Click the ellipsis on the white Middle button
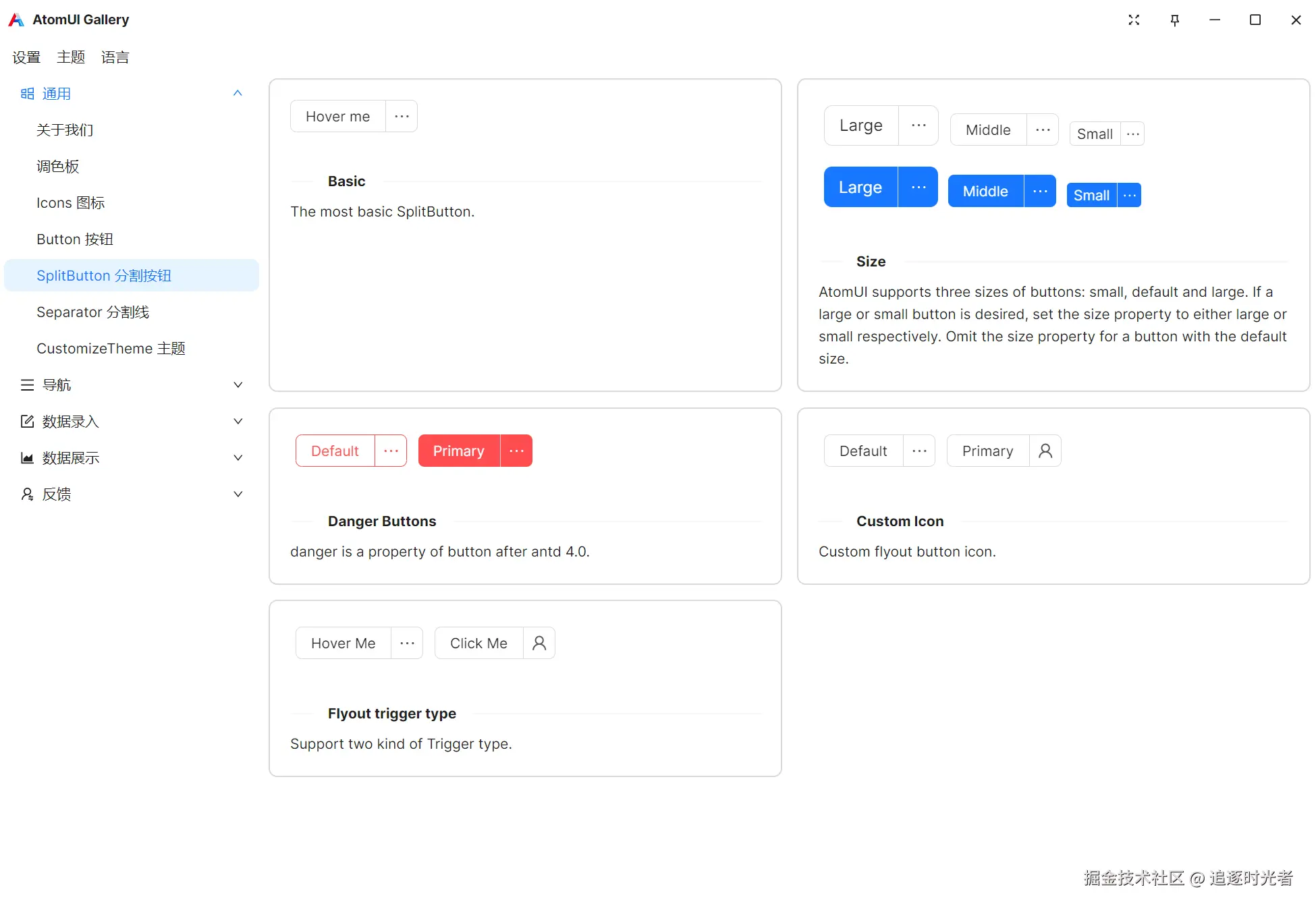The image size is (1316, 910). [1042, 130]
